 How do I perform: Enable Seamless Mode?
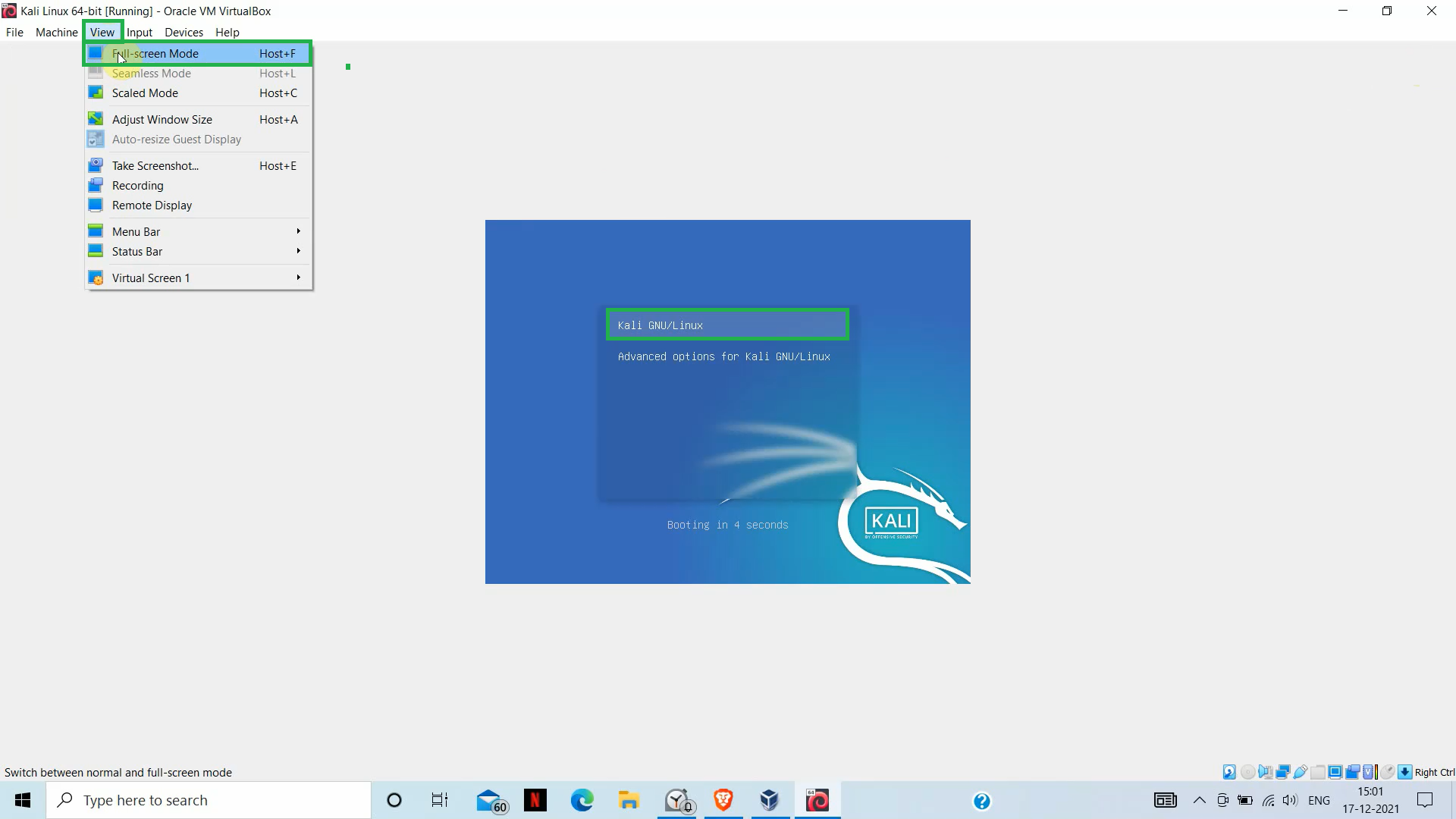151,73
